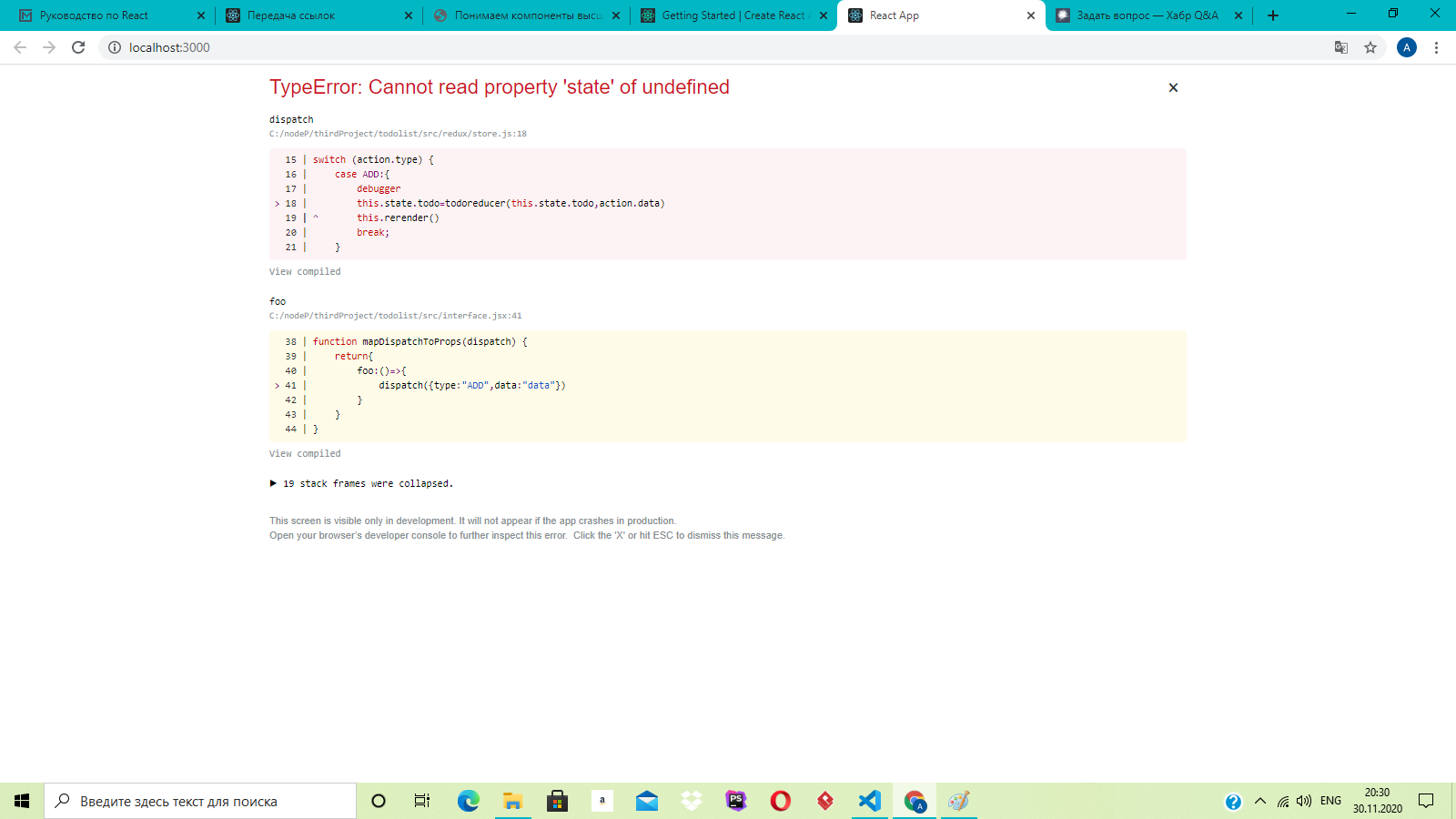This screenshot has width=1456, height=819.
Task: Change ENG input language
Action: coord(1330,801)
